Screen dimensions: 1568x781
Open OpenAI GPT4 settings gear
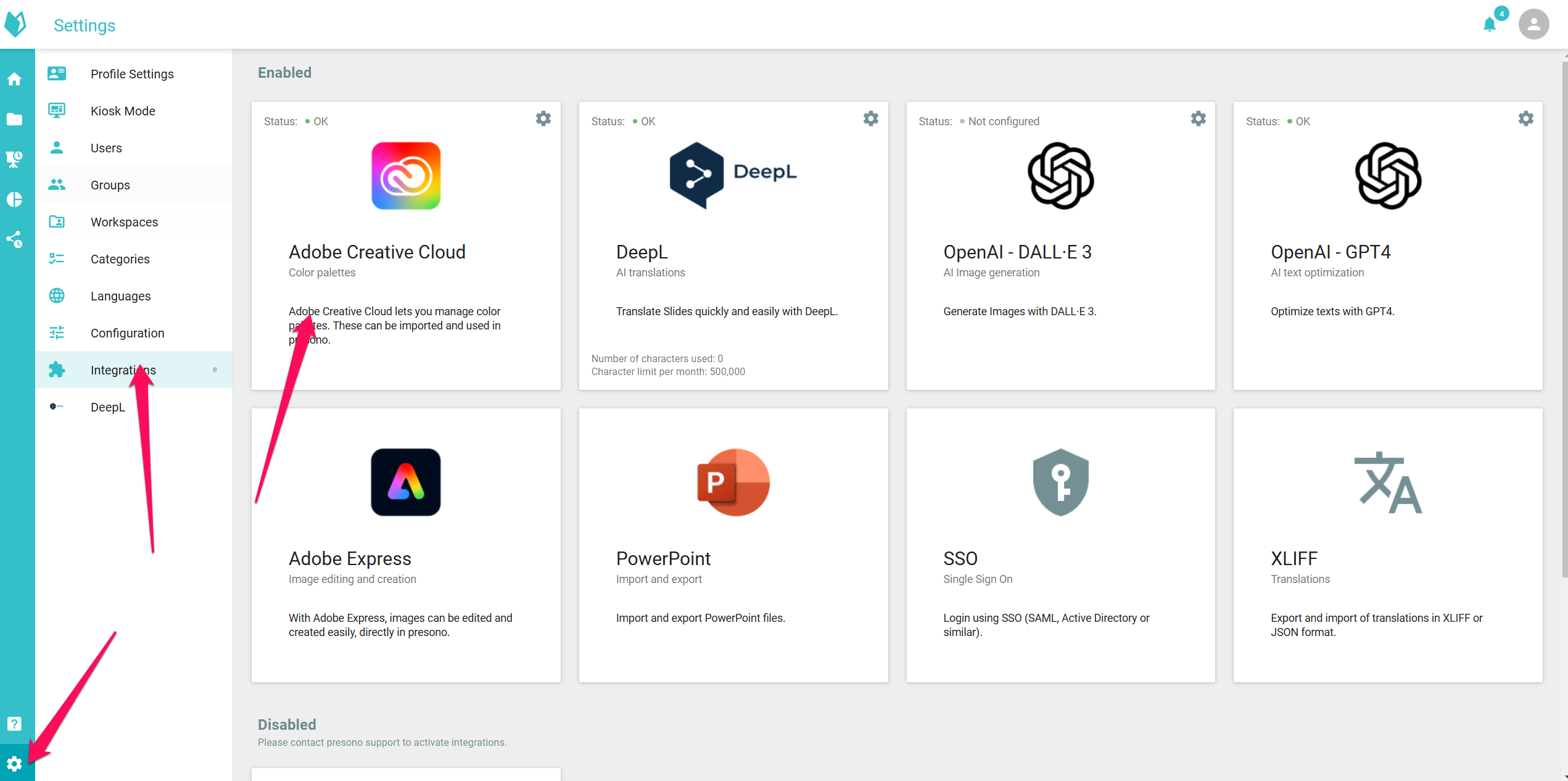click(1526, 118)
